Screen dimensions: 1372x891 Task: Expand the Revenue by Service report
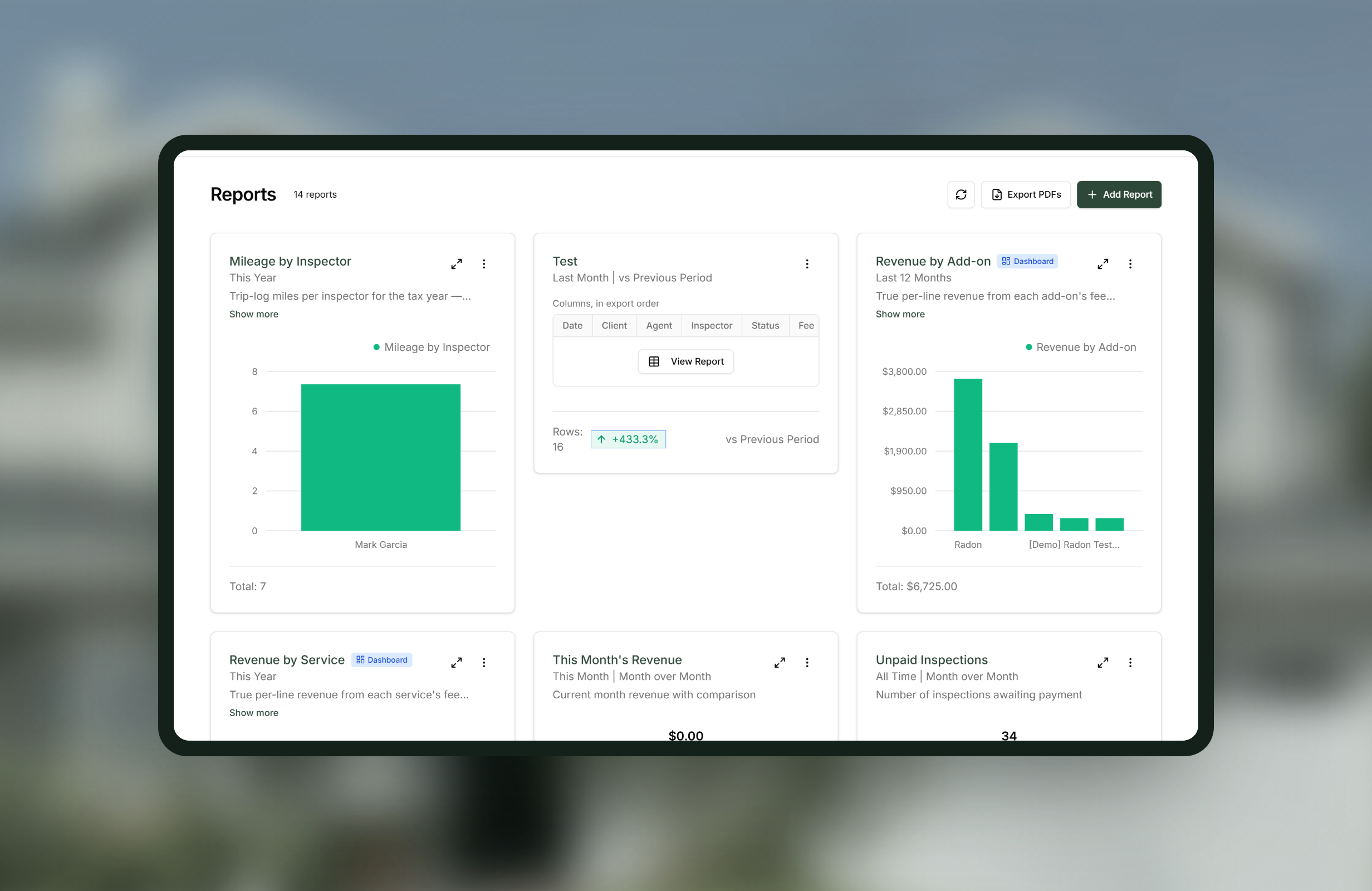(456, 662)
